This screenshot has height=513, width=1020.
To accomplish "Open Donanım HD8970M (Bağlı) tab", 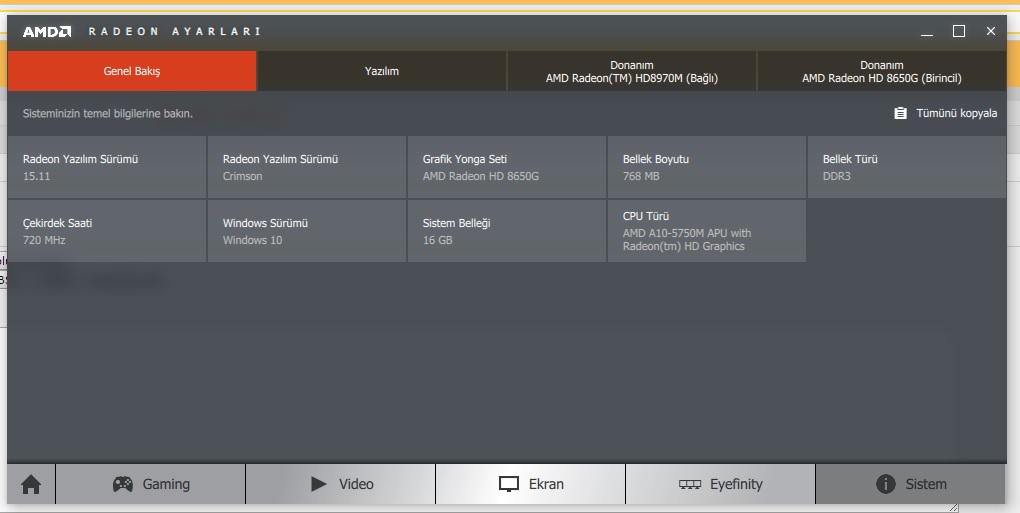I will tap(632, 71).
